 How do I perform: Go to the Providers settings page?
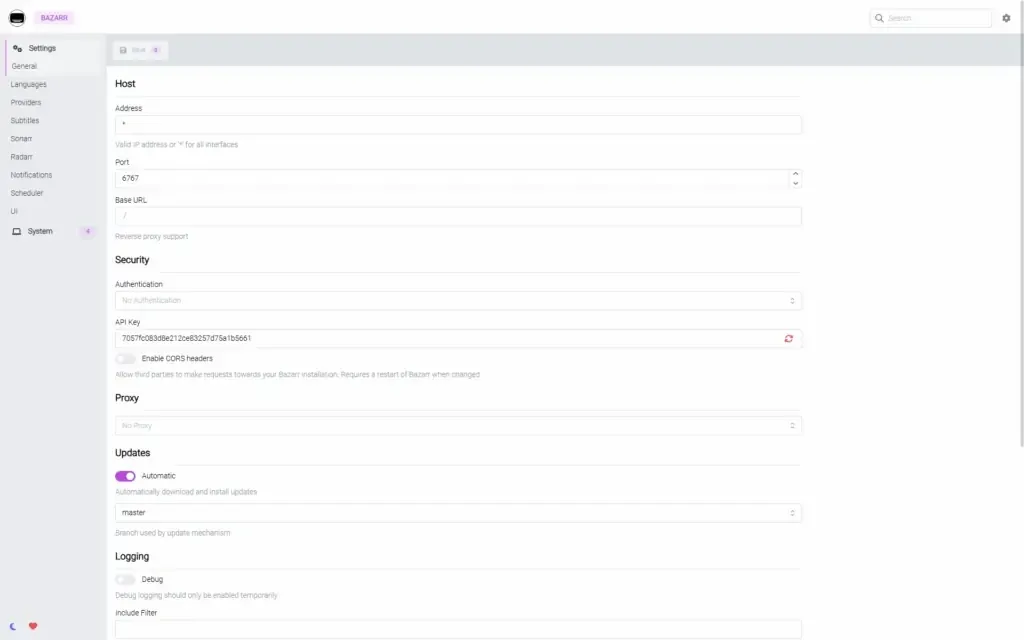[x=25, y=102]
